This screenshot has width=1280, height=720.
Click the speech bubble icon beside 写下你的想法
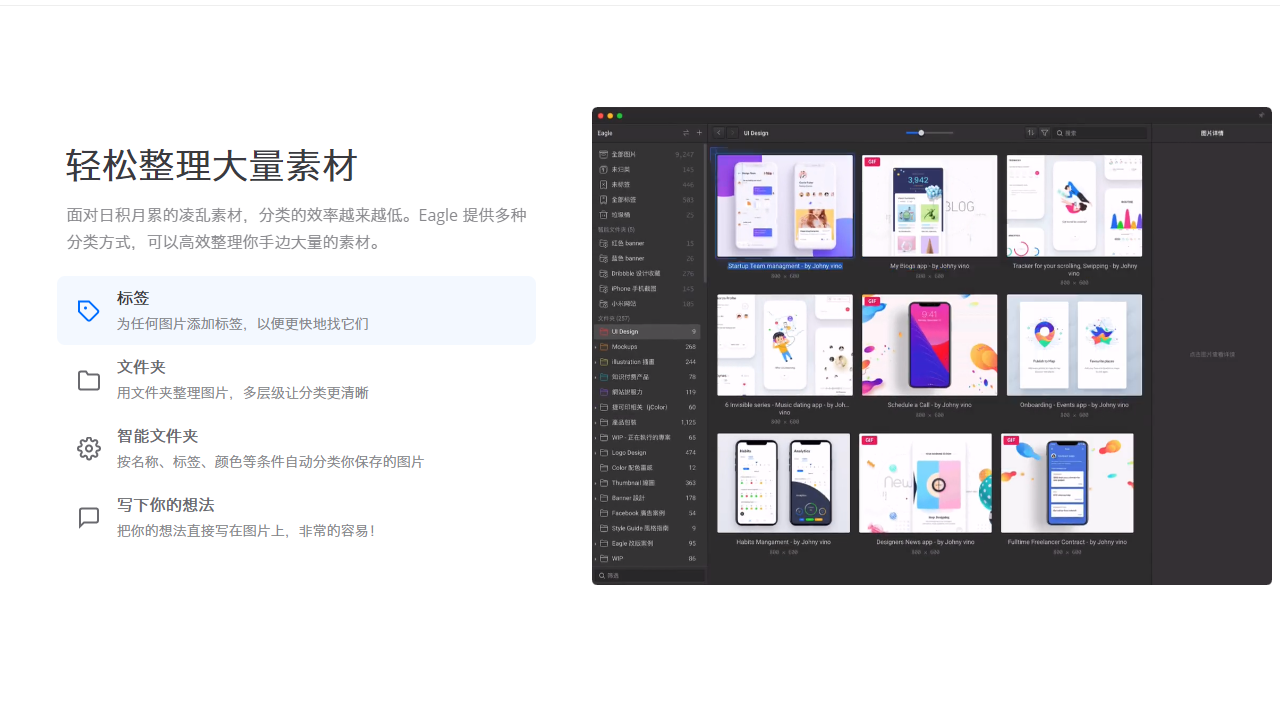[88, 517]
